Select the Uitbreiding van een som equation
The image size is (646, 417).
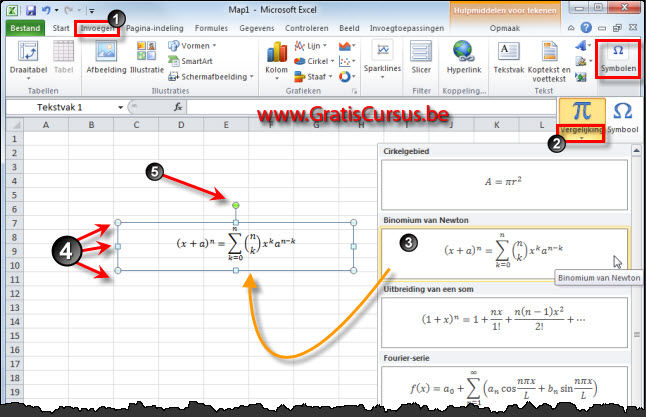pyautogui.click(x=504, y=322)
